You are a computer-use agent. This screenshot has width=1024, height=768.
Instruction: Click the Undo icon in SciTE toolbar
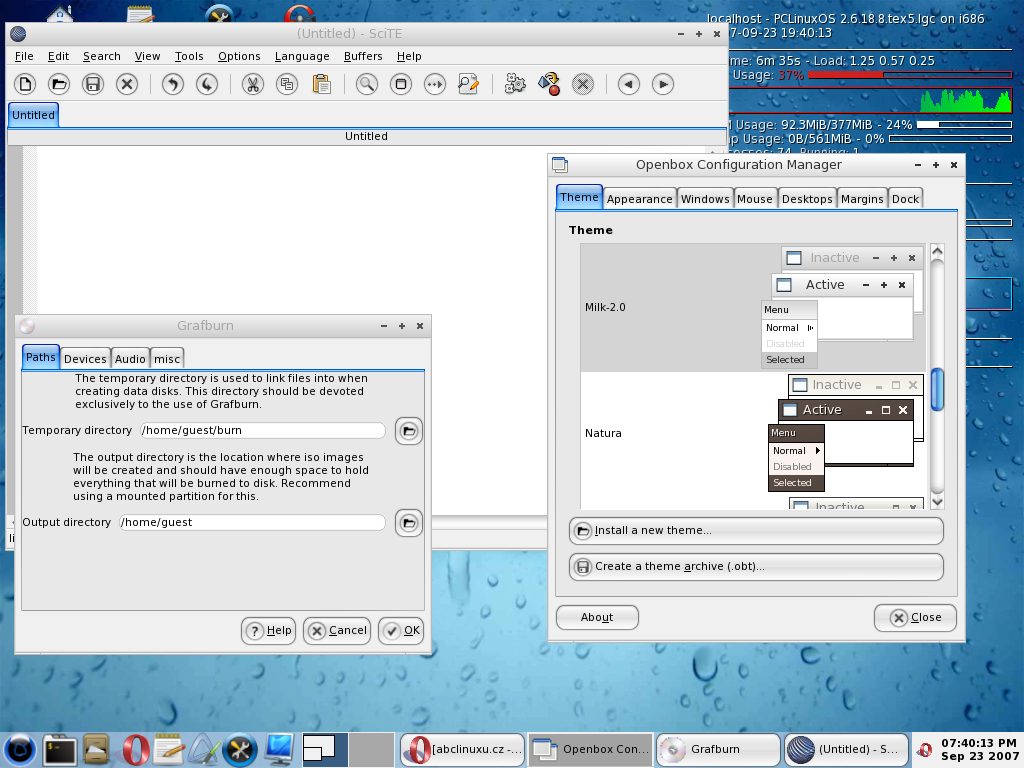172,84
